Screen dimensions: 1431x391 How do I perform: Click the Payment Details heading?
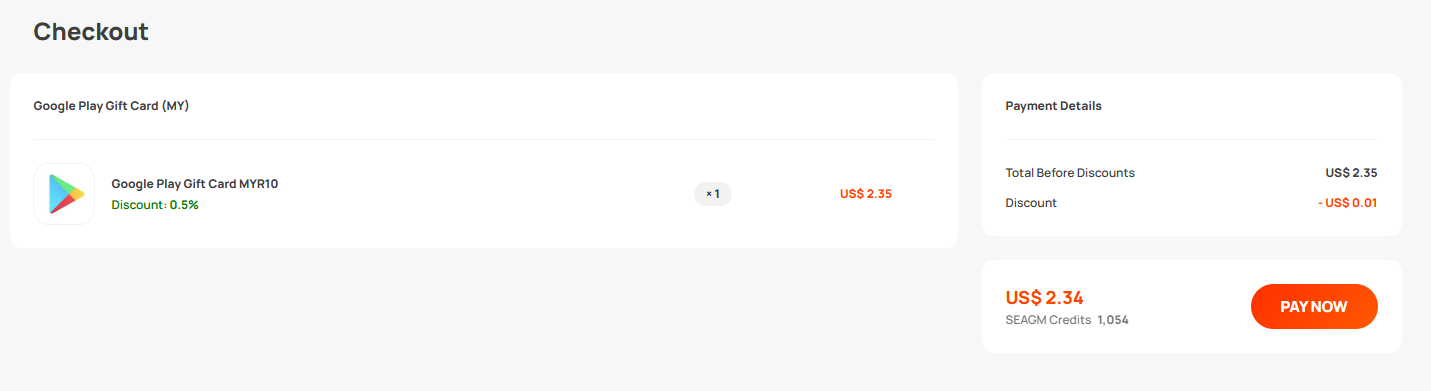coord(1053,106)
